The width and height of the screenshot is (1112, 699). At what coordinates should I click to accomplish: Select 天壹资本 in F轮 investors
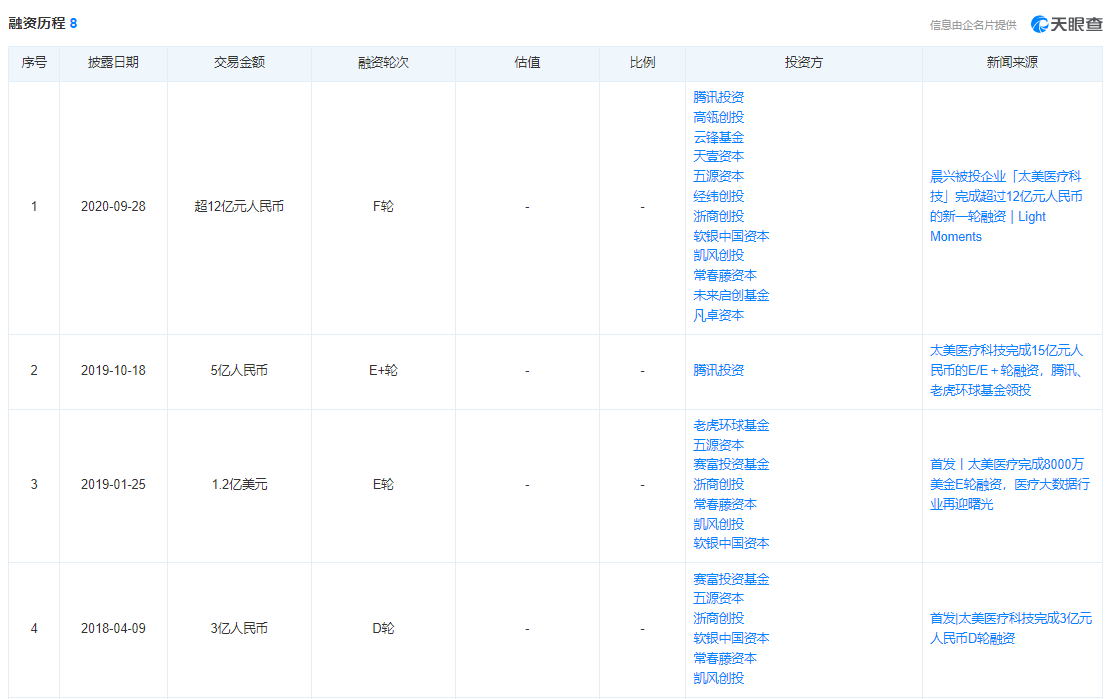coord(718,156)
